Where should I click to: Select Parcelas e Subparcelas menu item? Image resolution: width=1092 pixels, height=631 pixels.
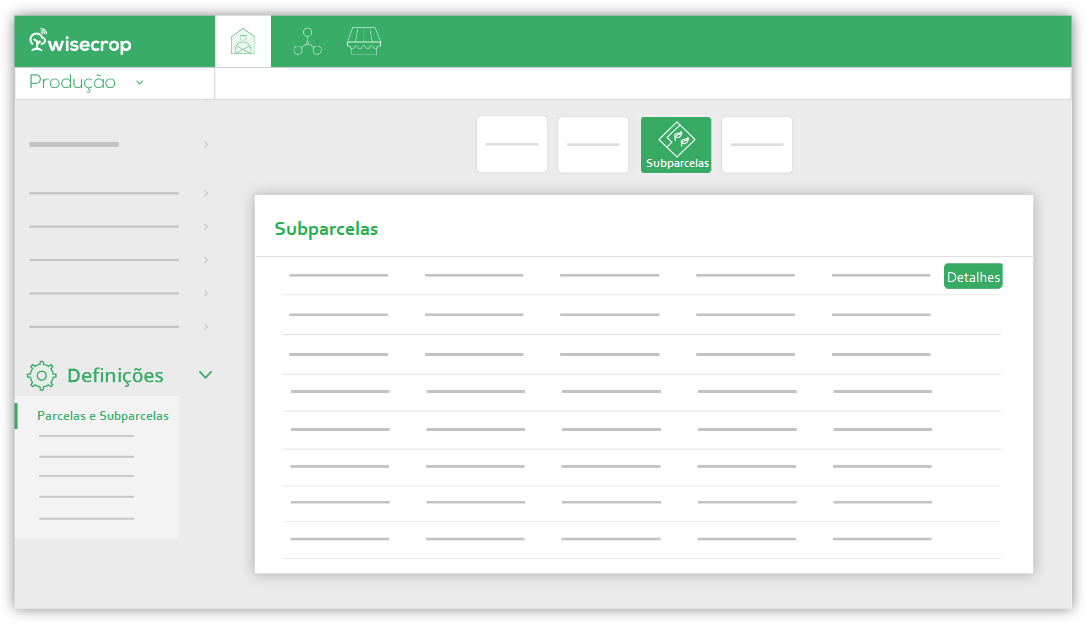pos(103,416)
